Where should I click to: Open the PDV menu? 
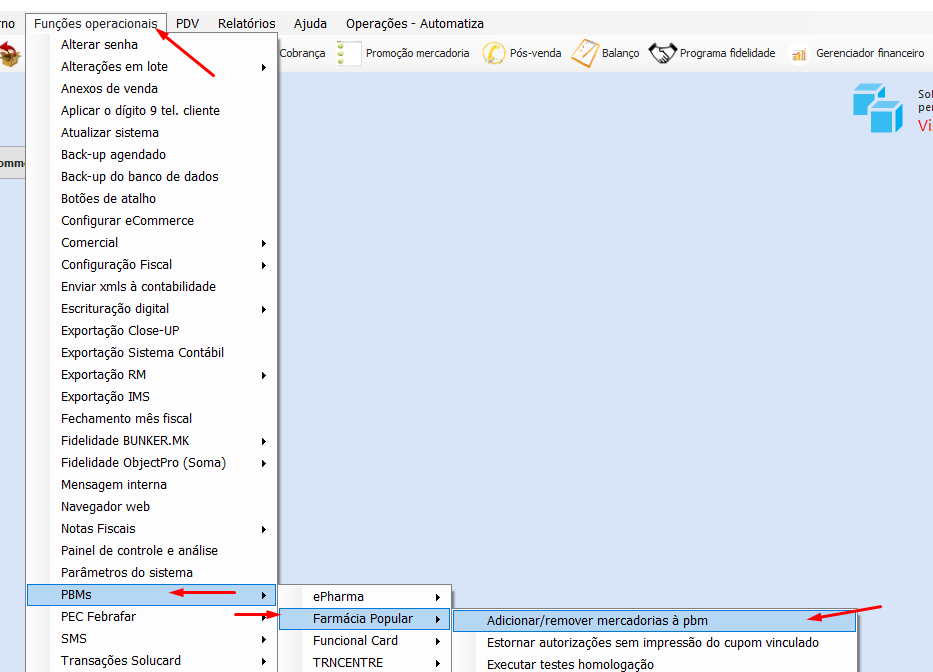(187, 23)
